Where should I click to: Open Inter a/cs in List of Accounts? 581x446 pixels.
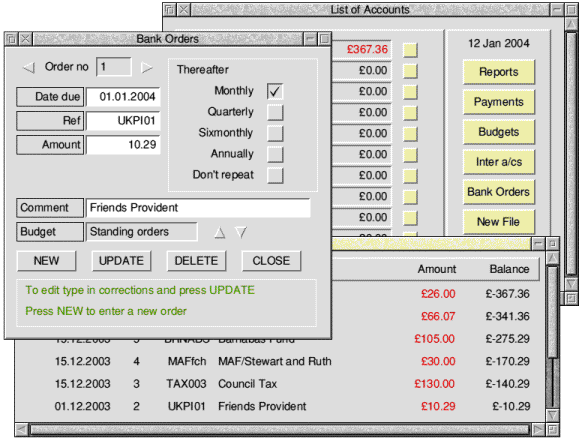click(x=499, y=162)
